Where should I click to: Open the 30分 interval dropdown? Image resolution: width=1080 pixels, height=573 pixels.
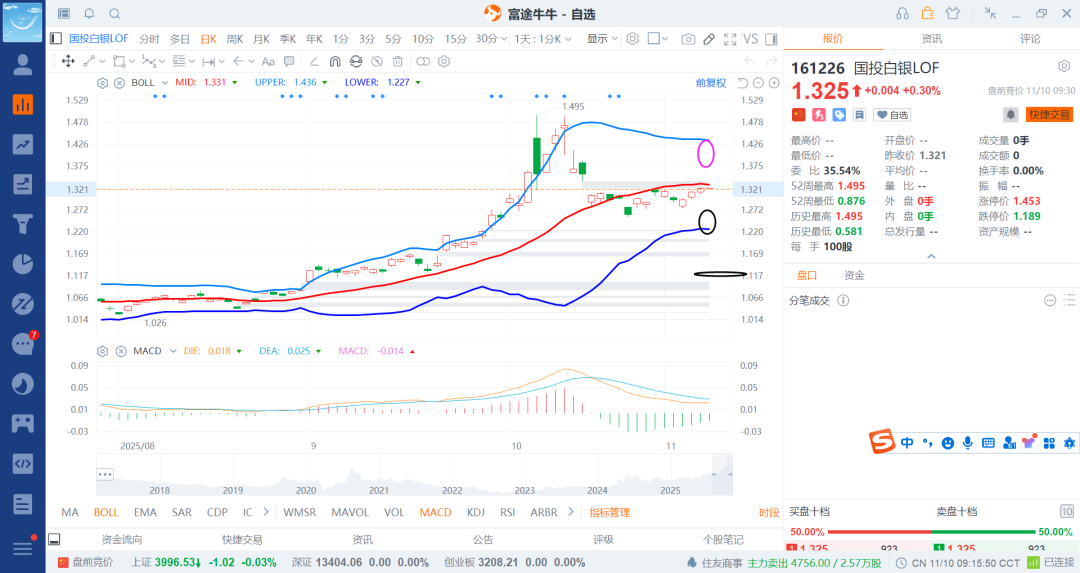[491, 39]
